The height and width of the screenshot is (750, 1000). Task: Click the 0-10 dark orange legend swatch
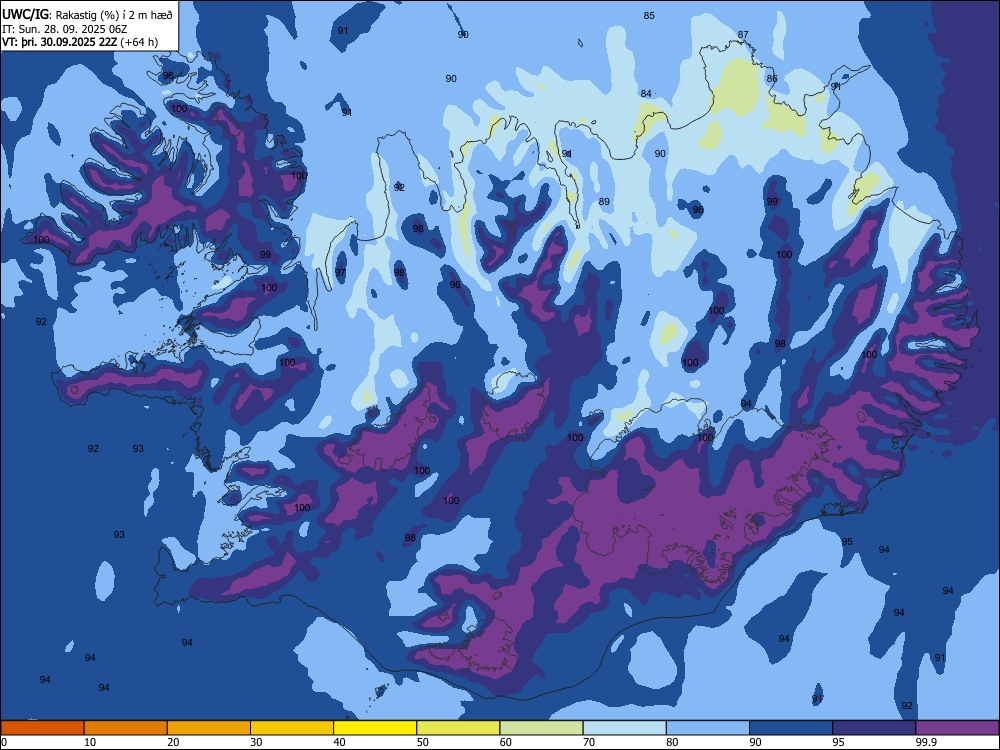click(x=42, y=728)
